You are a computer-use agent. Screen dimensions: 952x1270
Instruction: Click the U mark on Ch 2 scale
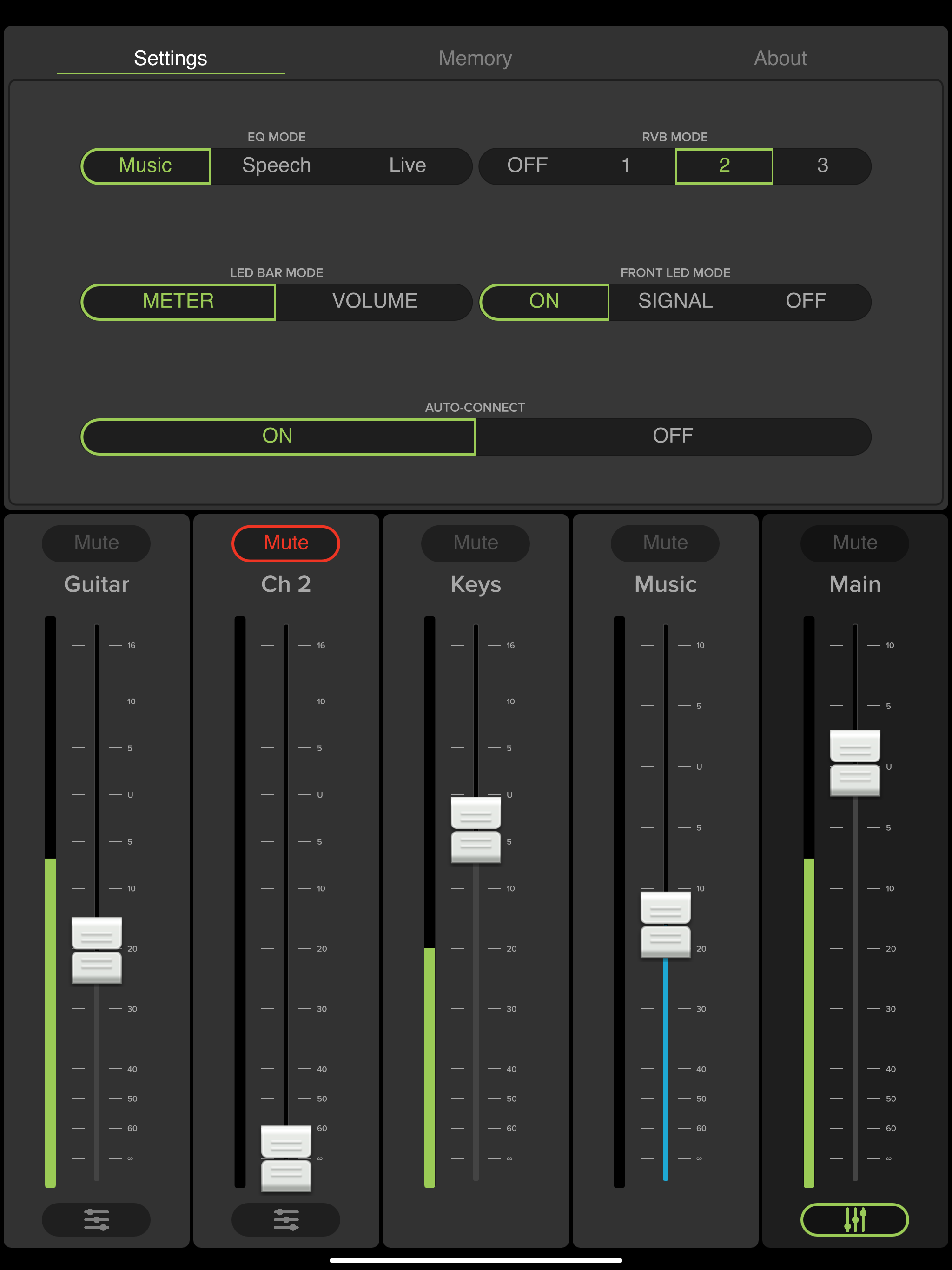pos(320,795)
